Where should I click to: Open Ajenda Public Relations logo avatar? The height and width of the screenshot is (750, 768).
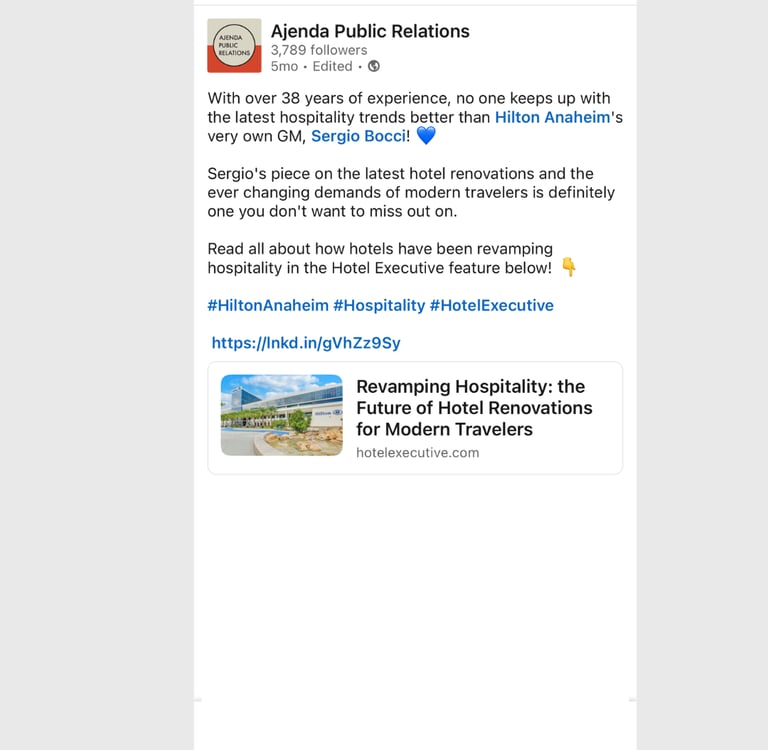click(x=234, y=46)
